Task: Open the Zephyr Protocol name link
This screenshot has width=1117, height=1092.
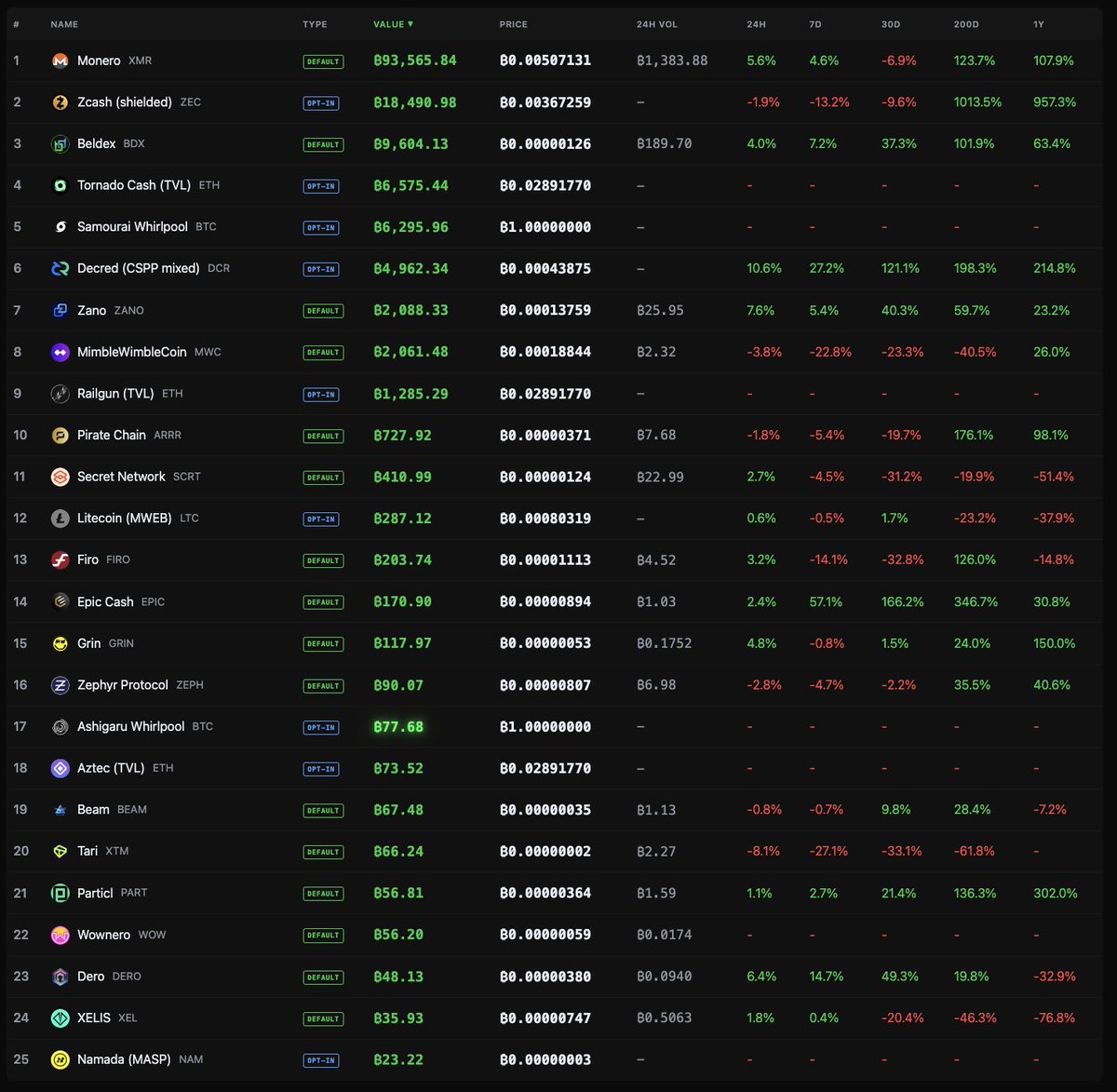Action: 123,685
